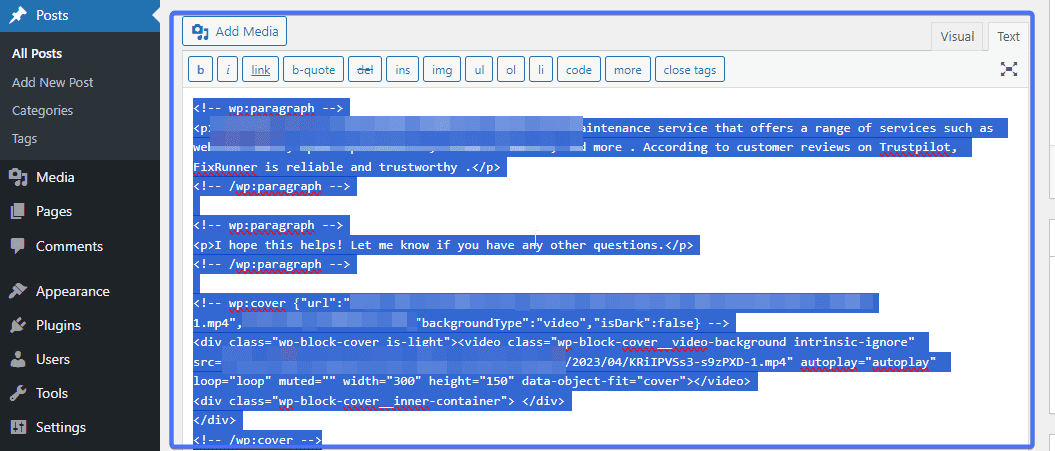Image resolution: width=1055 pixels, height=451 pixels.
Task: Click the Plugins plug icon
Action: point(17,325)
